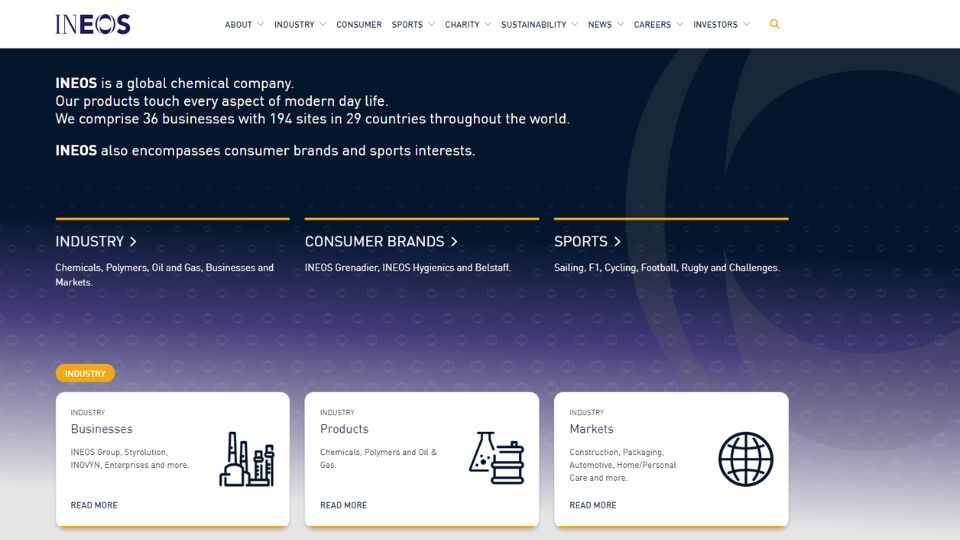Image resolution: width=960 pixels, height=540 pixels.
Task: Click the factory icon in Businesses card
Action: [x=246, y=459]
